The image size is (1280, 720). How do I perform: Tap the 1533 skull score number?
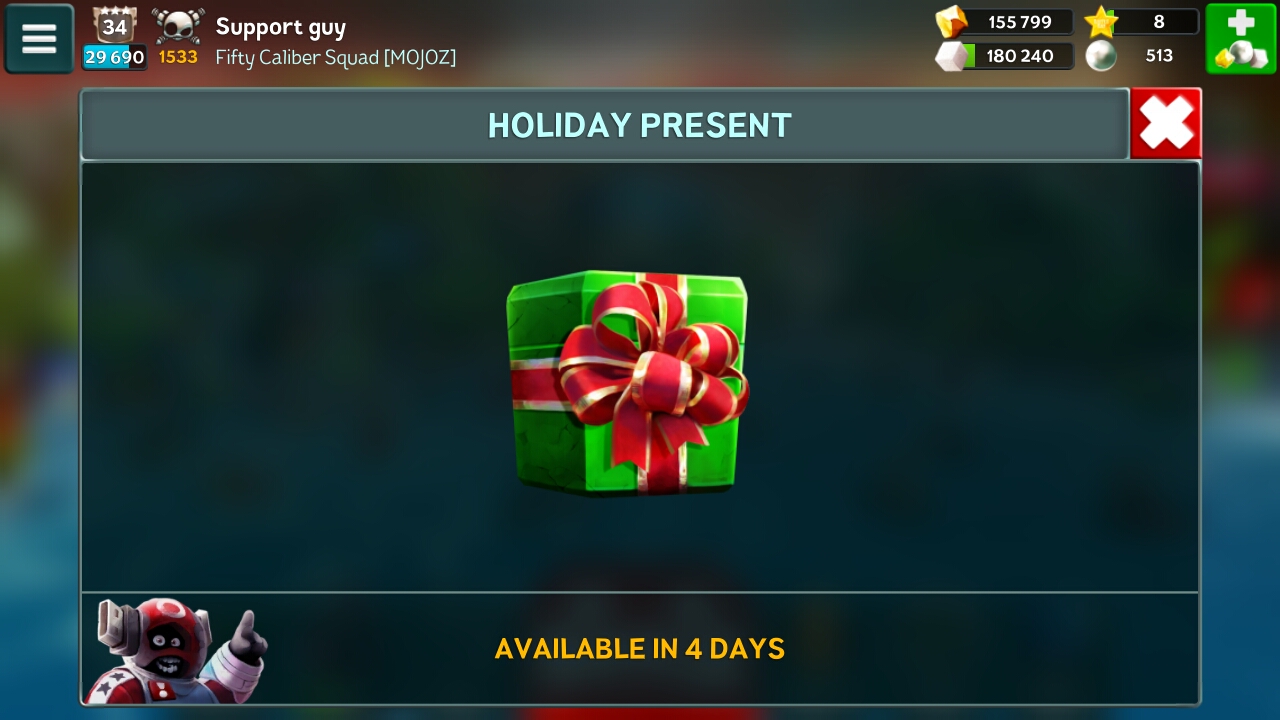click(178, 57)
